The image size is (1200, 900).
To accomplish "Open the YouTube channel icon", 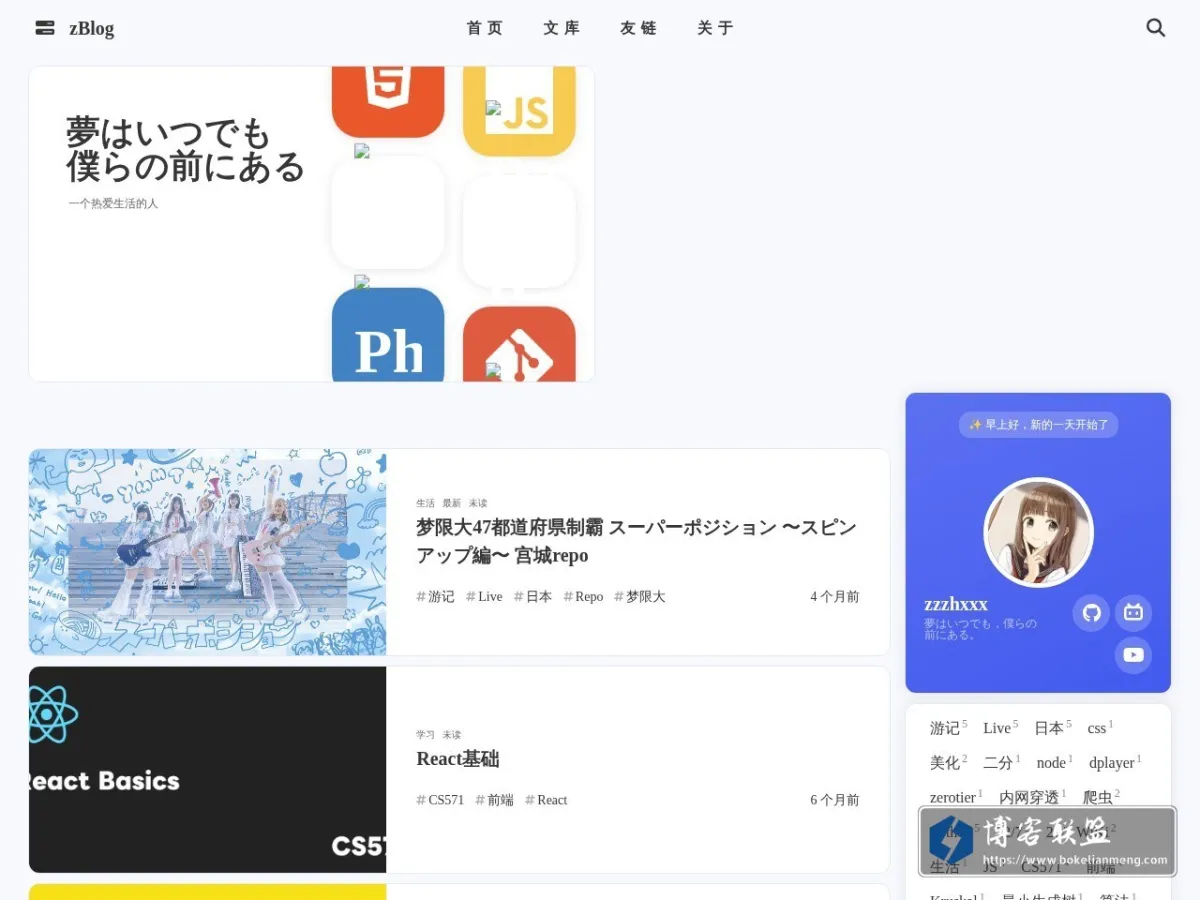I will click(1133, 655).
